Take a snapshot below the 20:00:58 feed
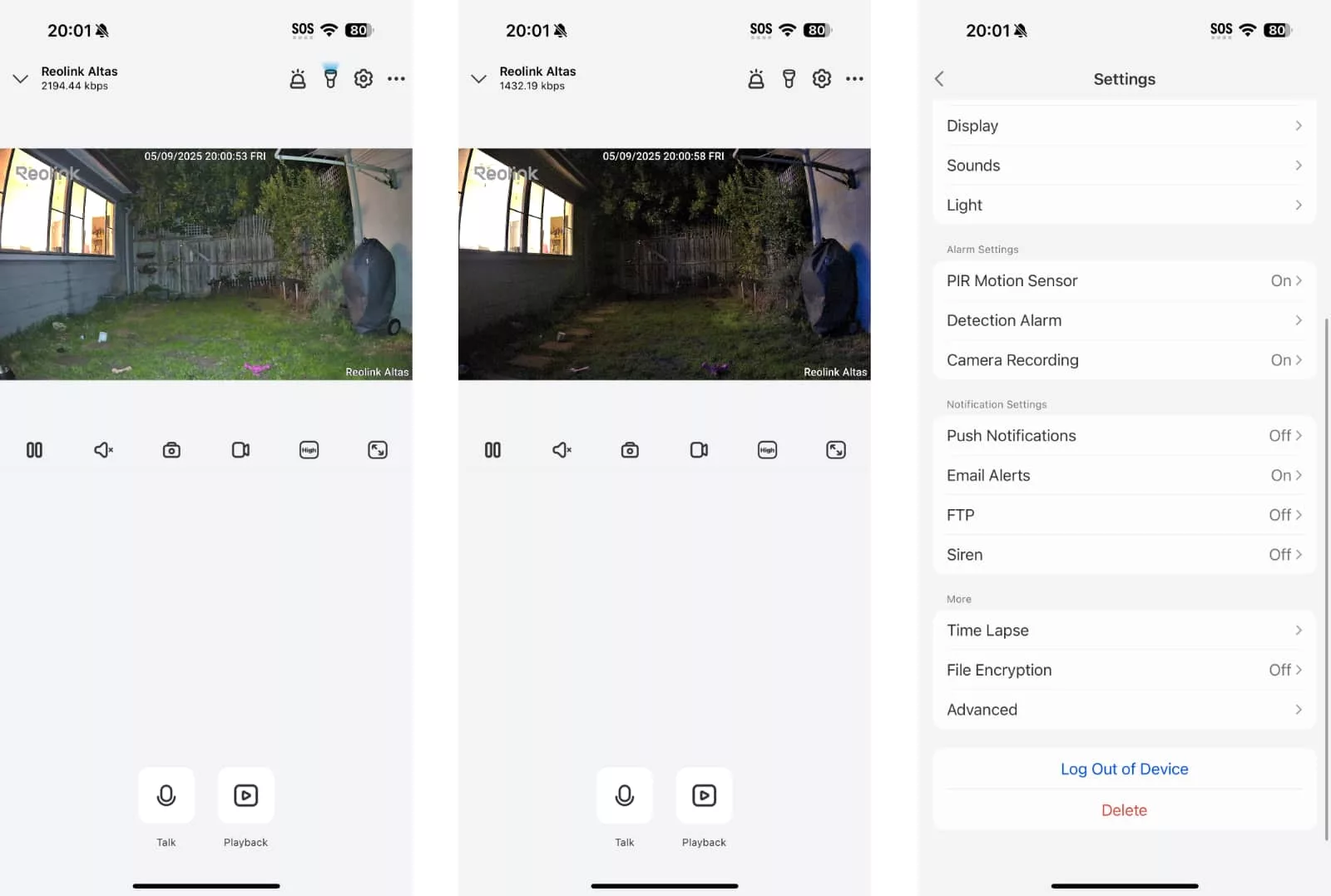This screenshot has height=896, width=1331. (630, 450)
